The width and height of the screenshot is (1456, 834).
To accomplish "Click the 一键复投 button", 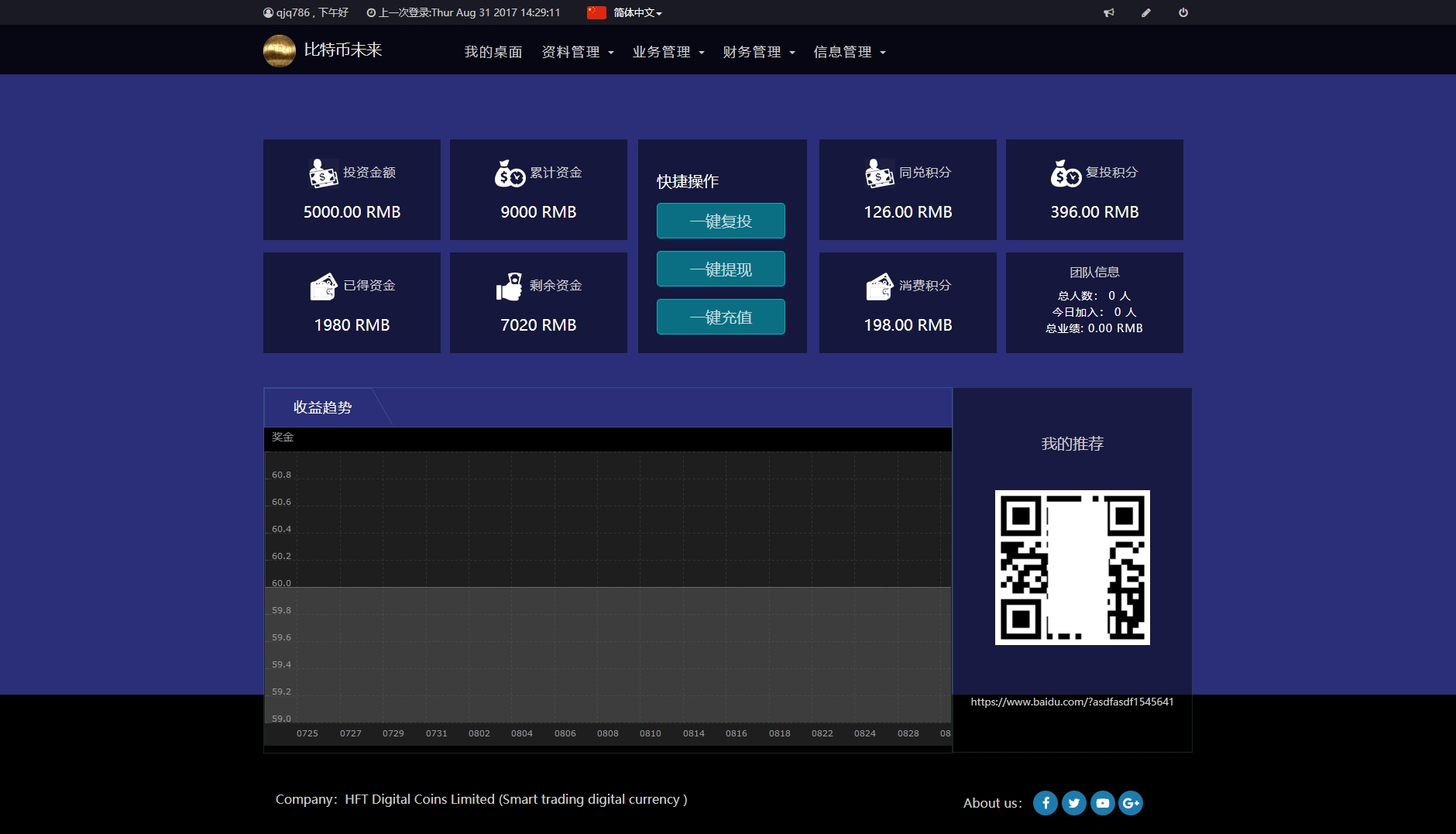I will [x=721, y=221].
